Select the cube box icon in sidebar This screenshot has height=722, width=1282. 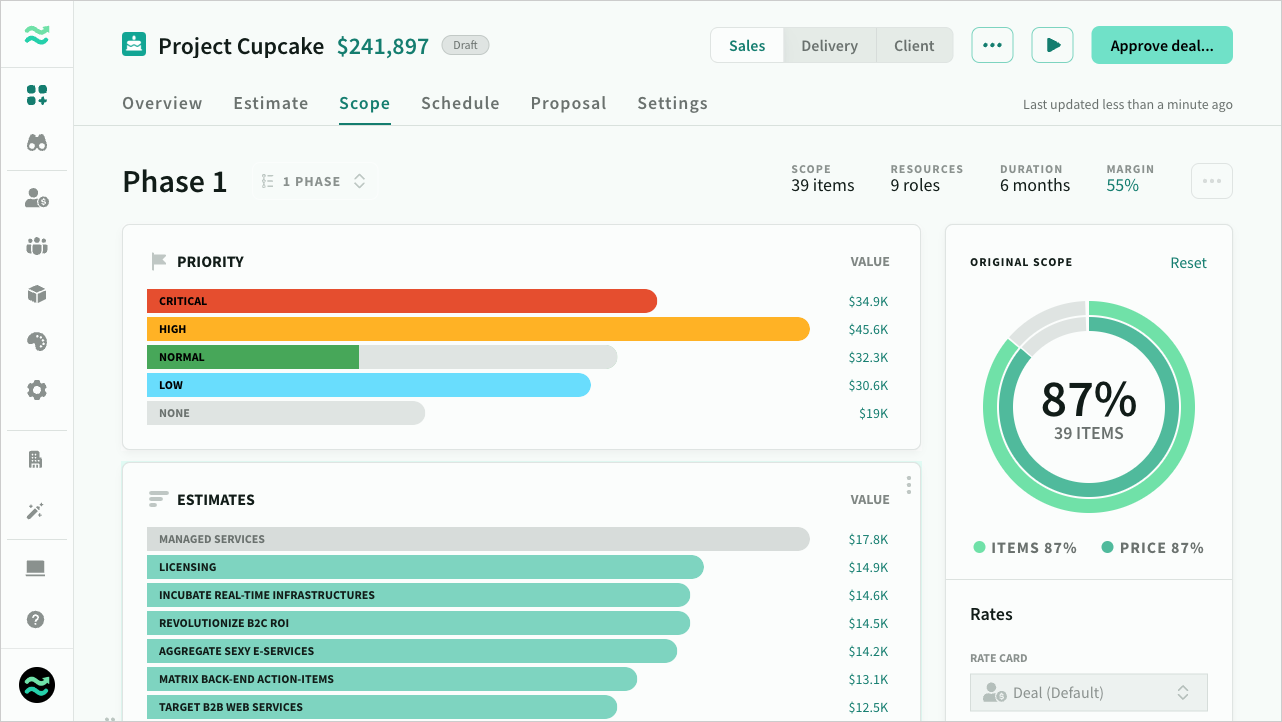pyautogui.click(x=37, y=294)
